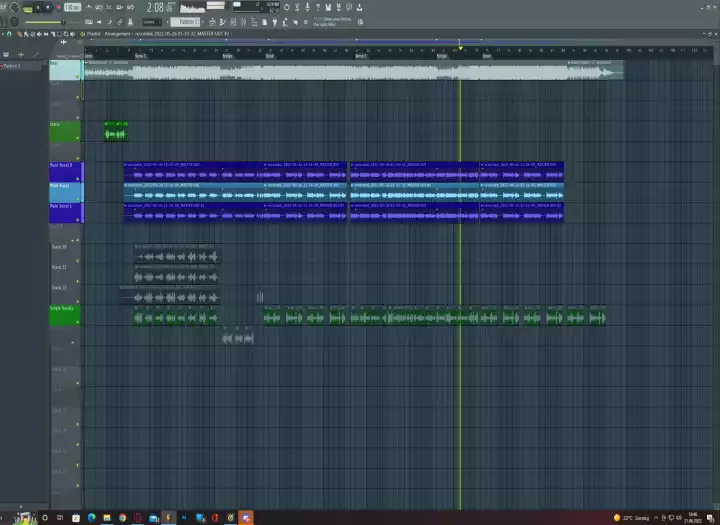Click the tempo display field
This screenshot has width=720, height=525.
(73, 8)
